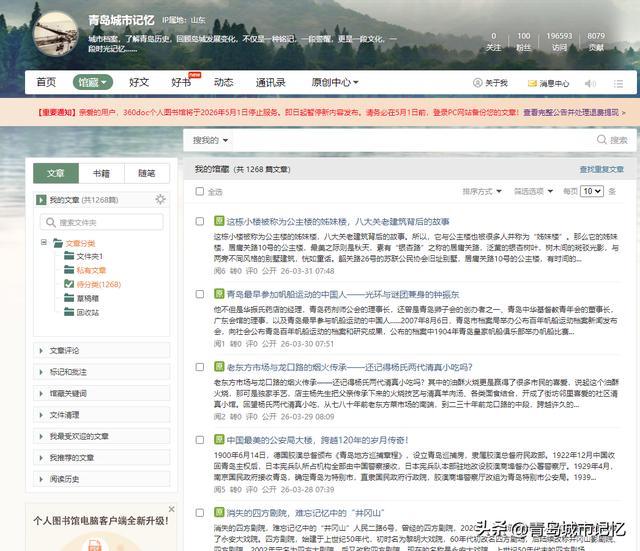Select the 文章分类 root folder
This screenshot has height=551, width=640.
tap(80, 243)
